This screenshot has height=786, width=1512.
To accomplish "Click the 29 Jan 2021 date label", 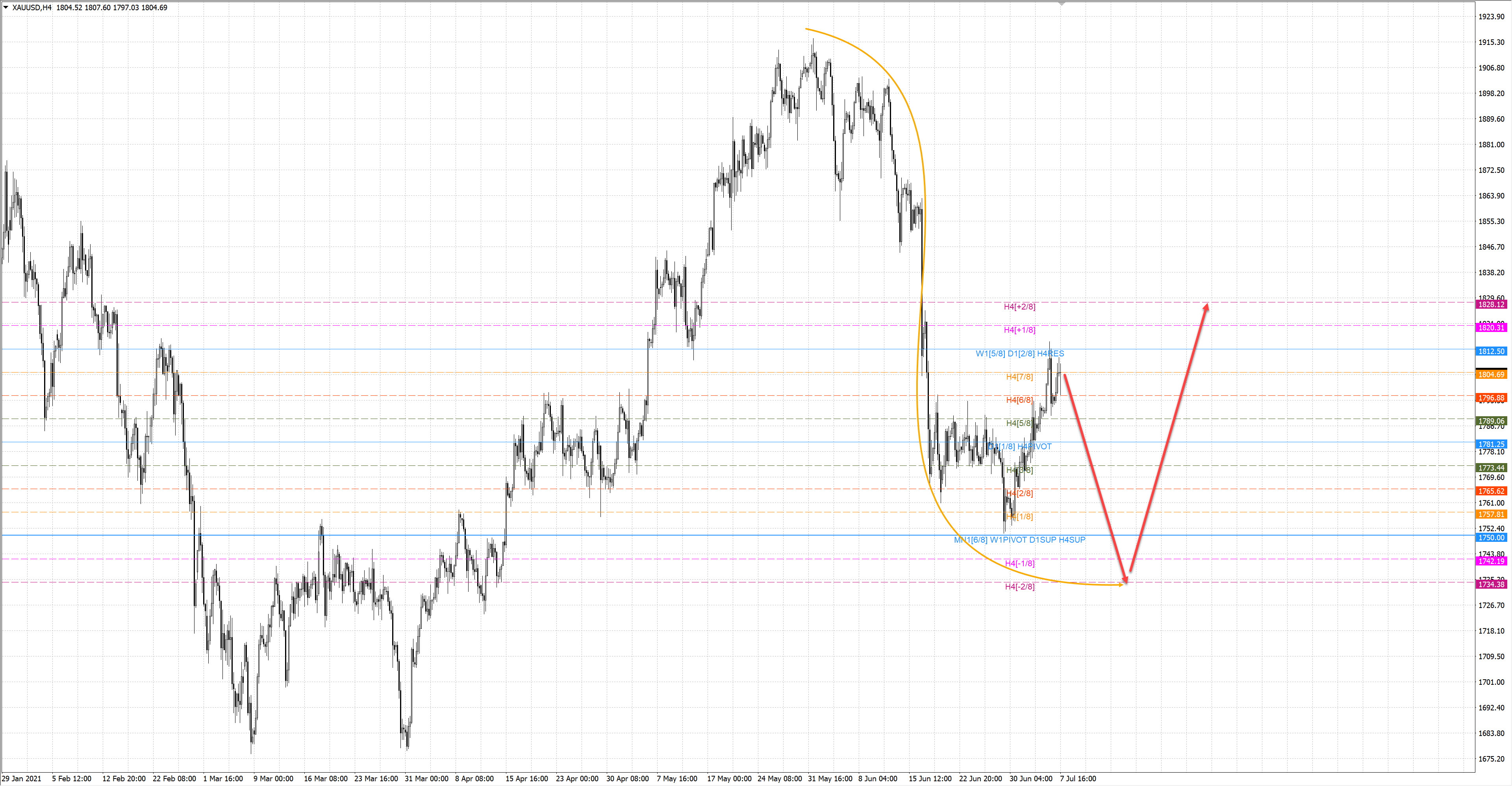I will tap(22, 779).
